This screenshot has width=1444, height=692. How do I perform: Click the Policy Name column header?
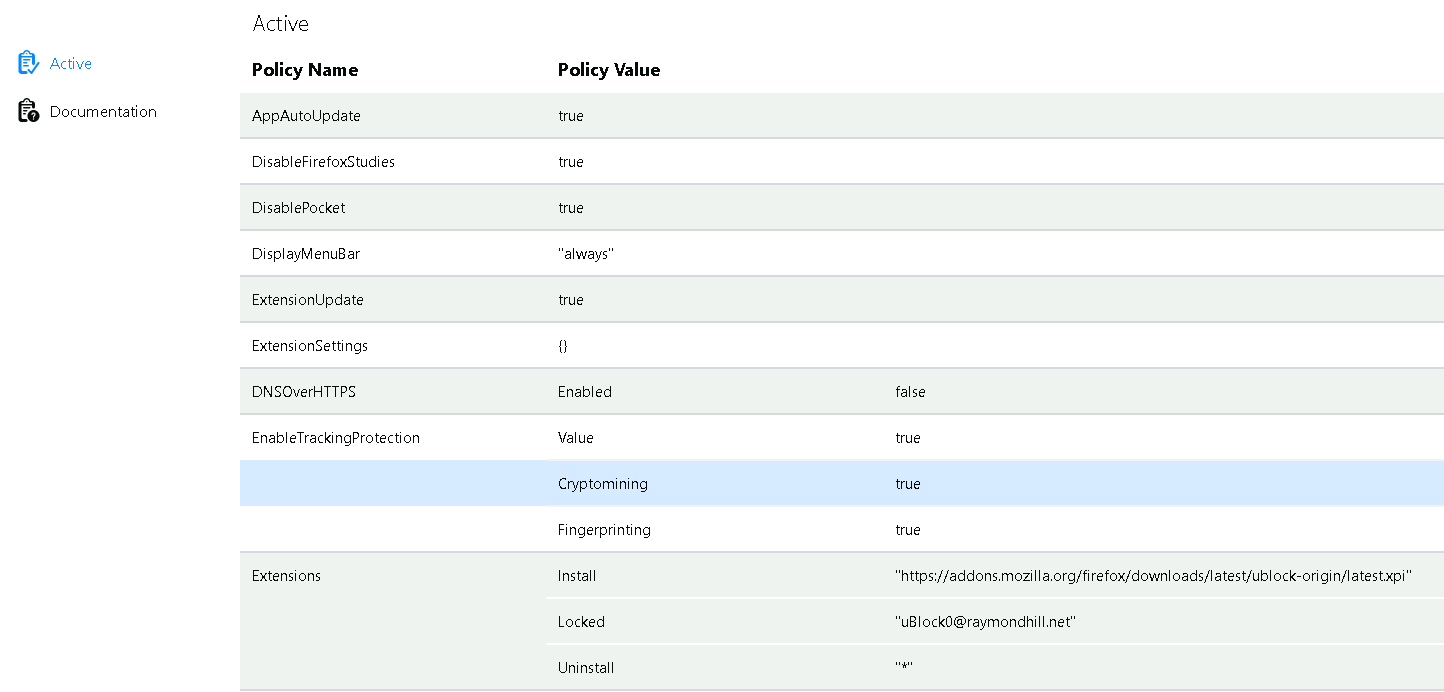coord(305,70)
